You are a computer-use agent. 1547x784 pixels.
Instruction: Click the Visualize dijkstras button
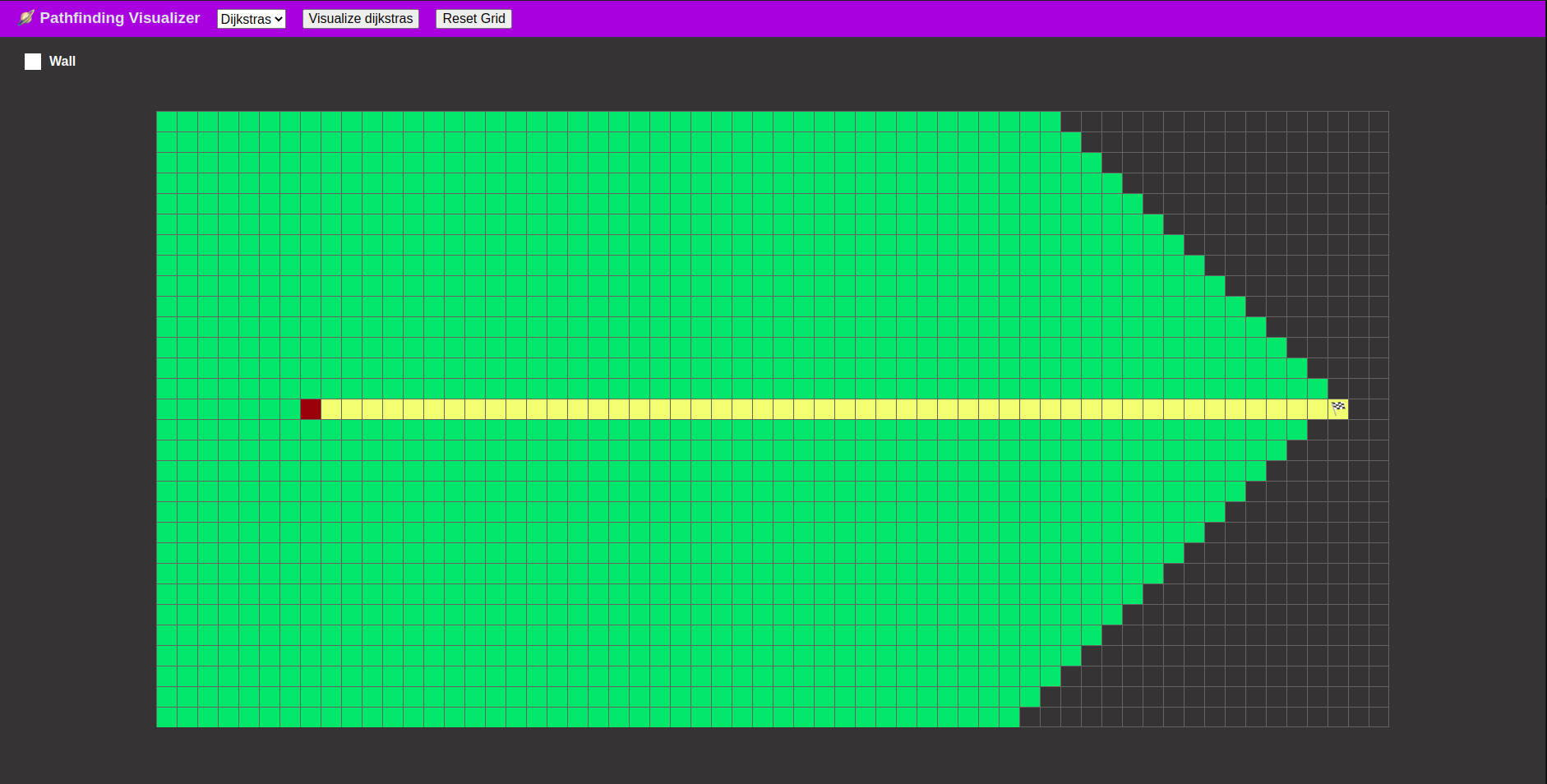[x=360, y=18]
